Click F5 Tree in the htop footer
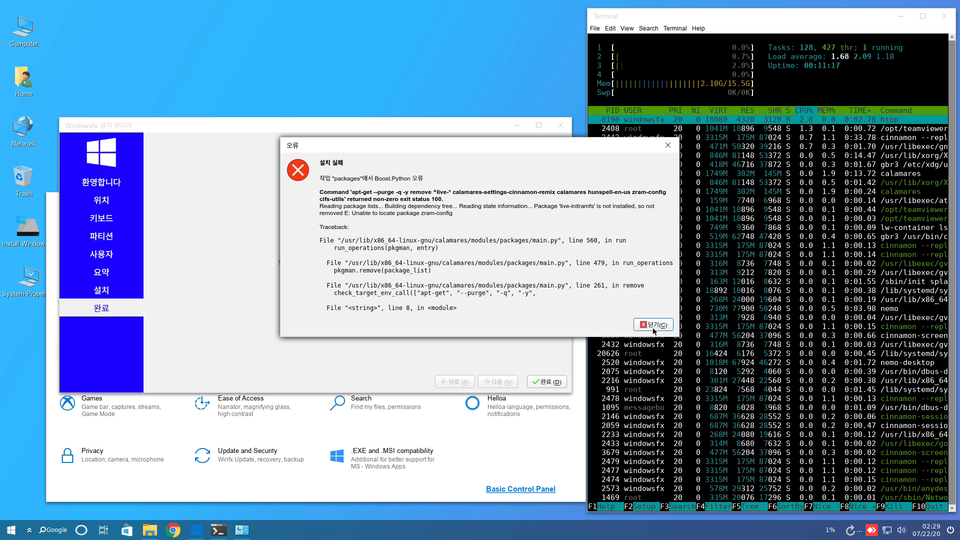Viewport: 960px width, 540px height. point(750,507)
